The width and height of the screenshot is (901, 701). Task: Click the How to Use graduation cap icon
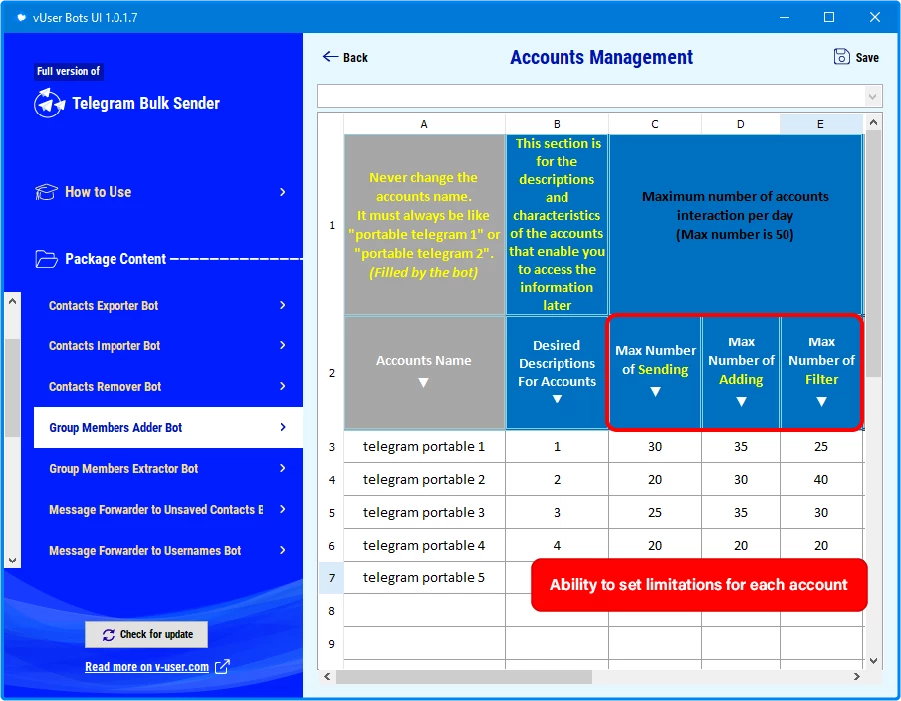point(46,192)
